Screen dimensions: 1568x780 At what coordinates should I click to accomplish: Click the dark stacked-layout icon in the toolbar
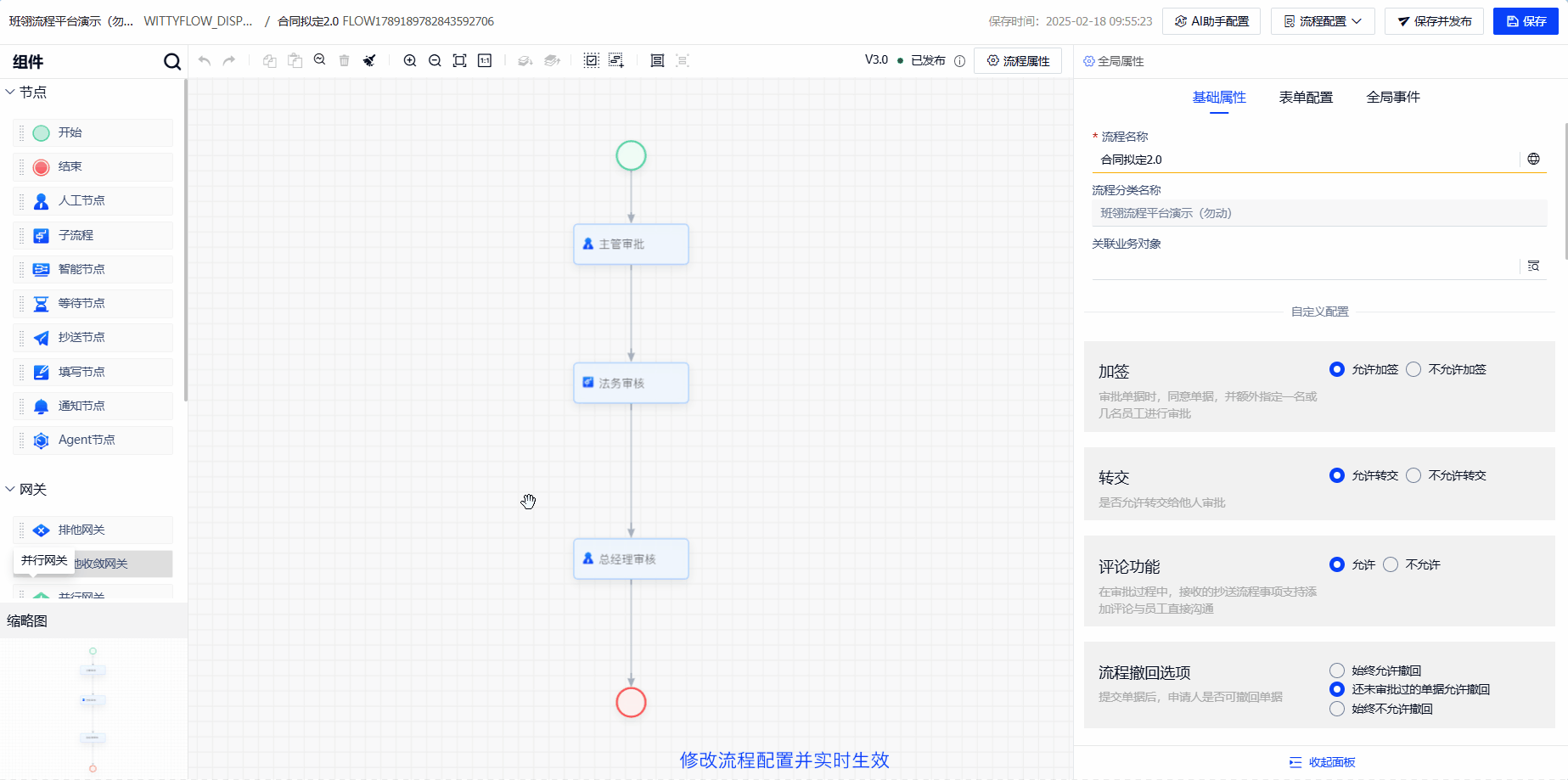[x=657, y=60]
